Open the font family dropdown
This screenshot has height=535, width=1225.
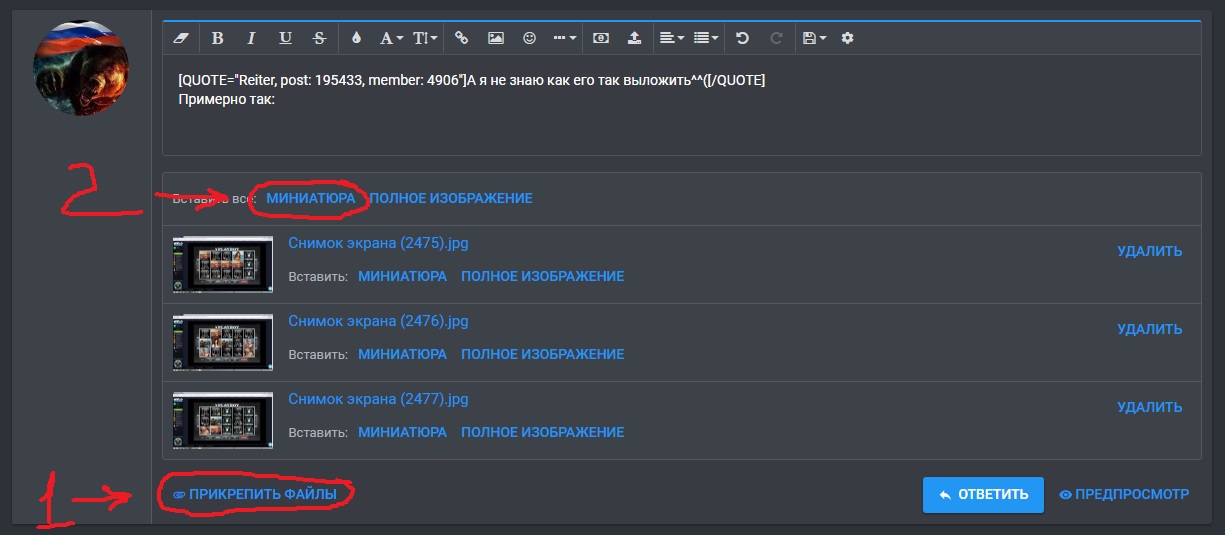coord(391,38)
